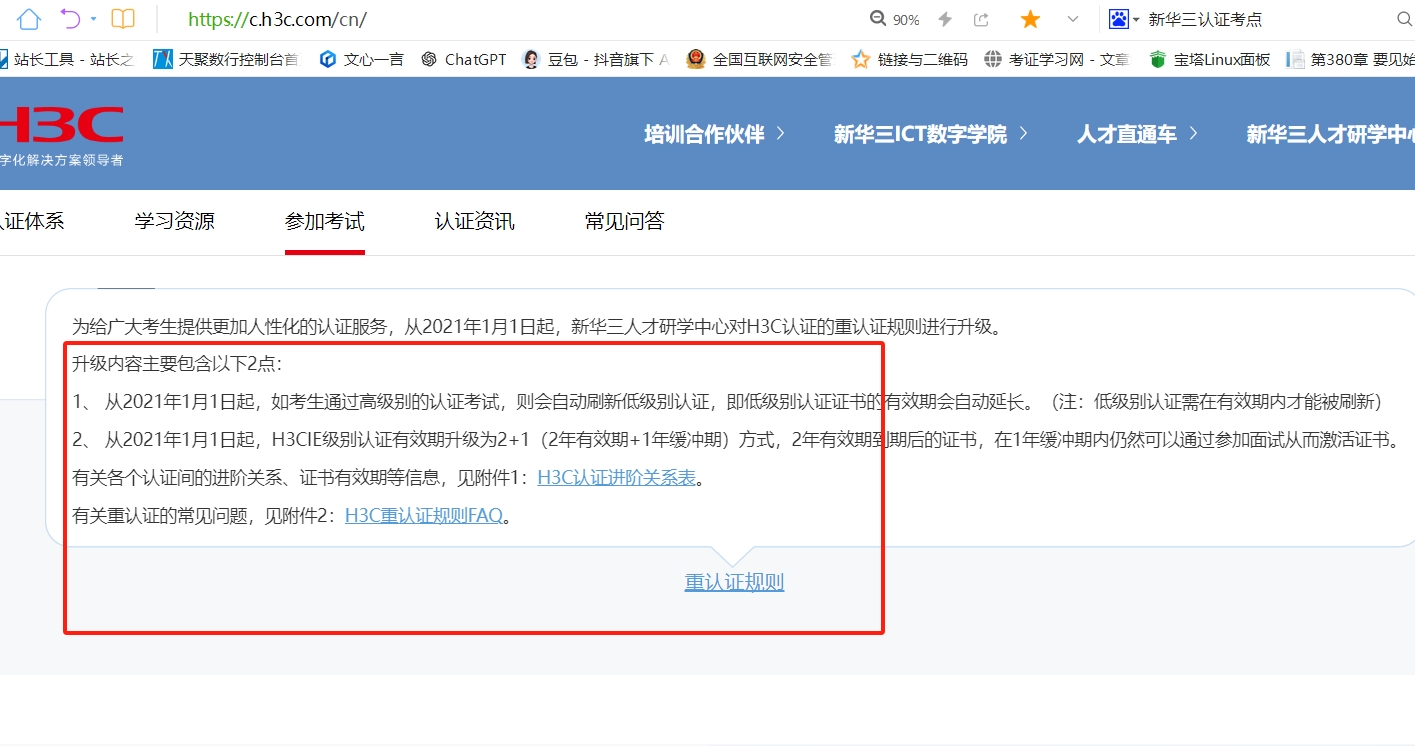This screenshot has width=1415, height=746.
Task: Switch to the 认证资讯 tab
Action: point(475,221)
